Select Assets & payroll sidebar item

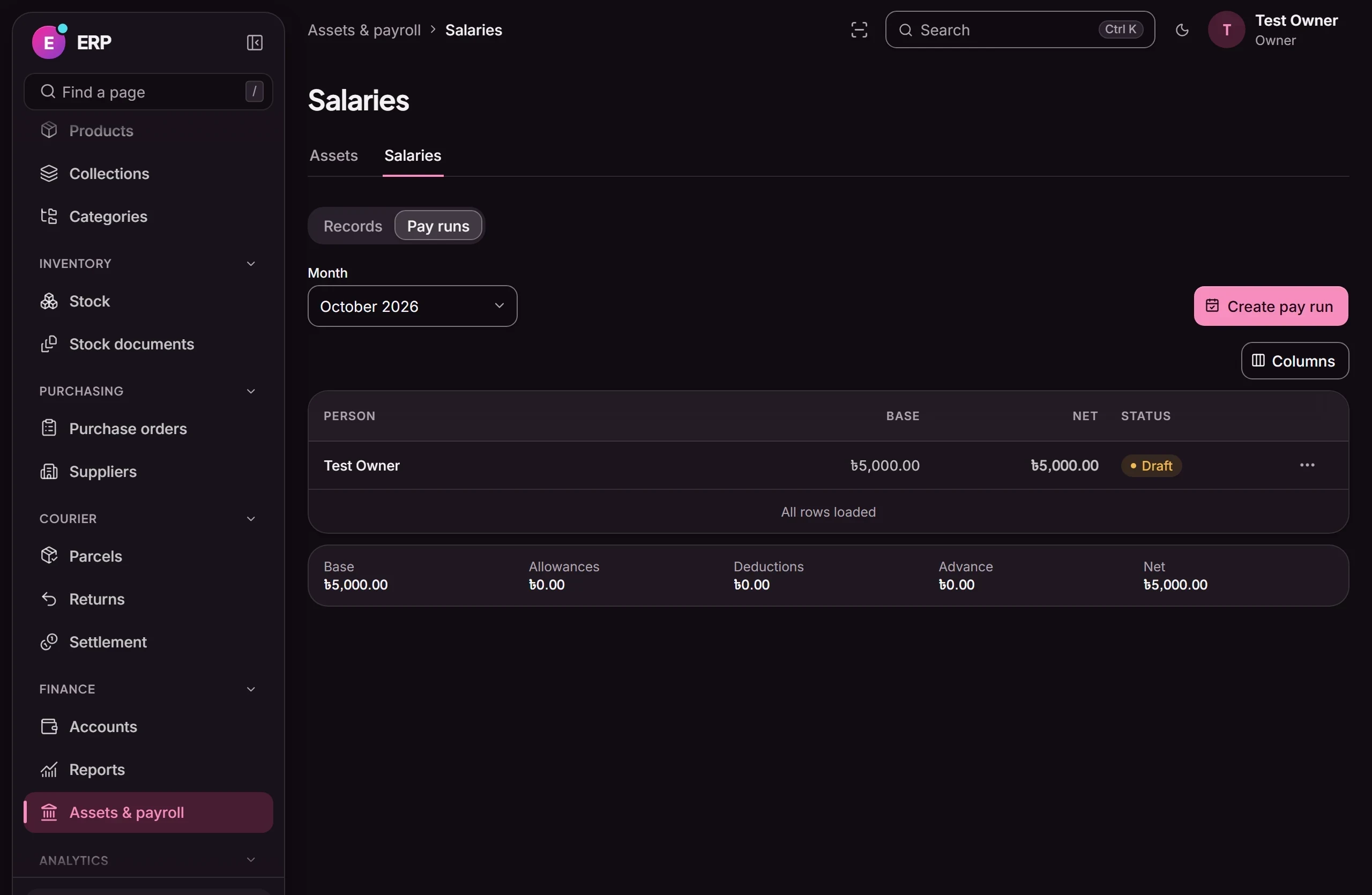(x=148, y=812)
